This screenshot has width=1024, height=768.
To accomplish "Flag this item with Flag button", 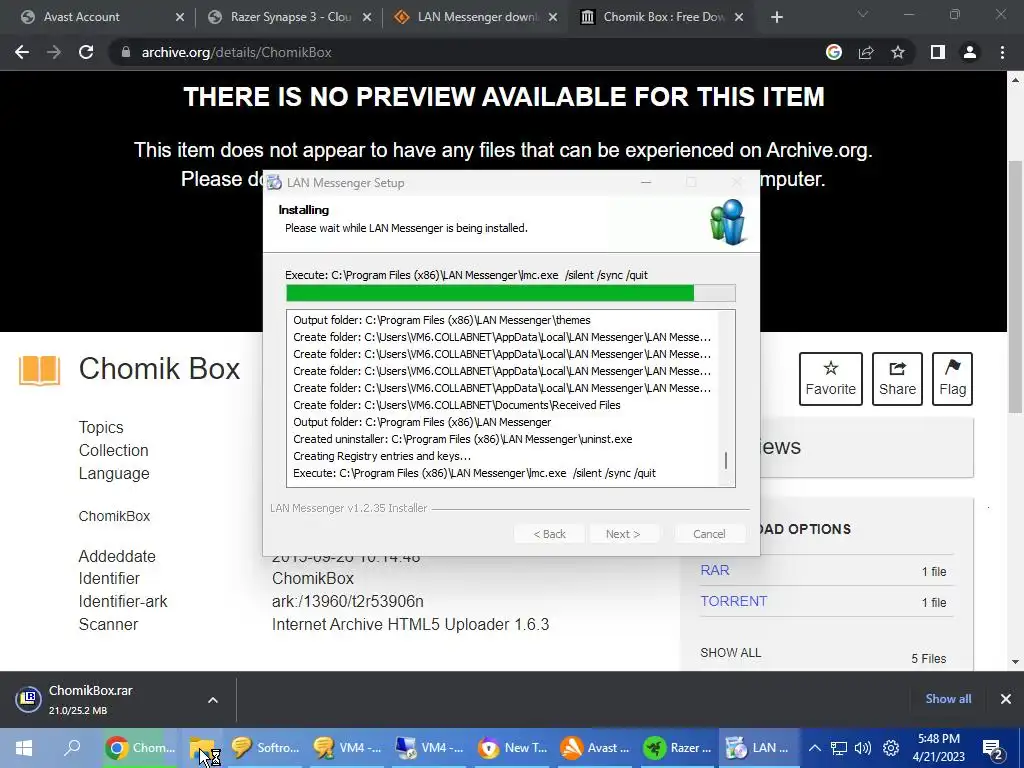I will [952, 379].
